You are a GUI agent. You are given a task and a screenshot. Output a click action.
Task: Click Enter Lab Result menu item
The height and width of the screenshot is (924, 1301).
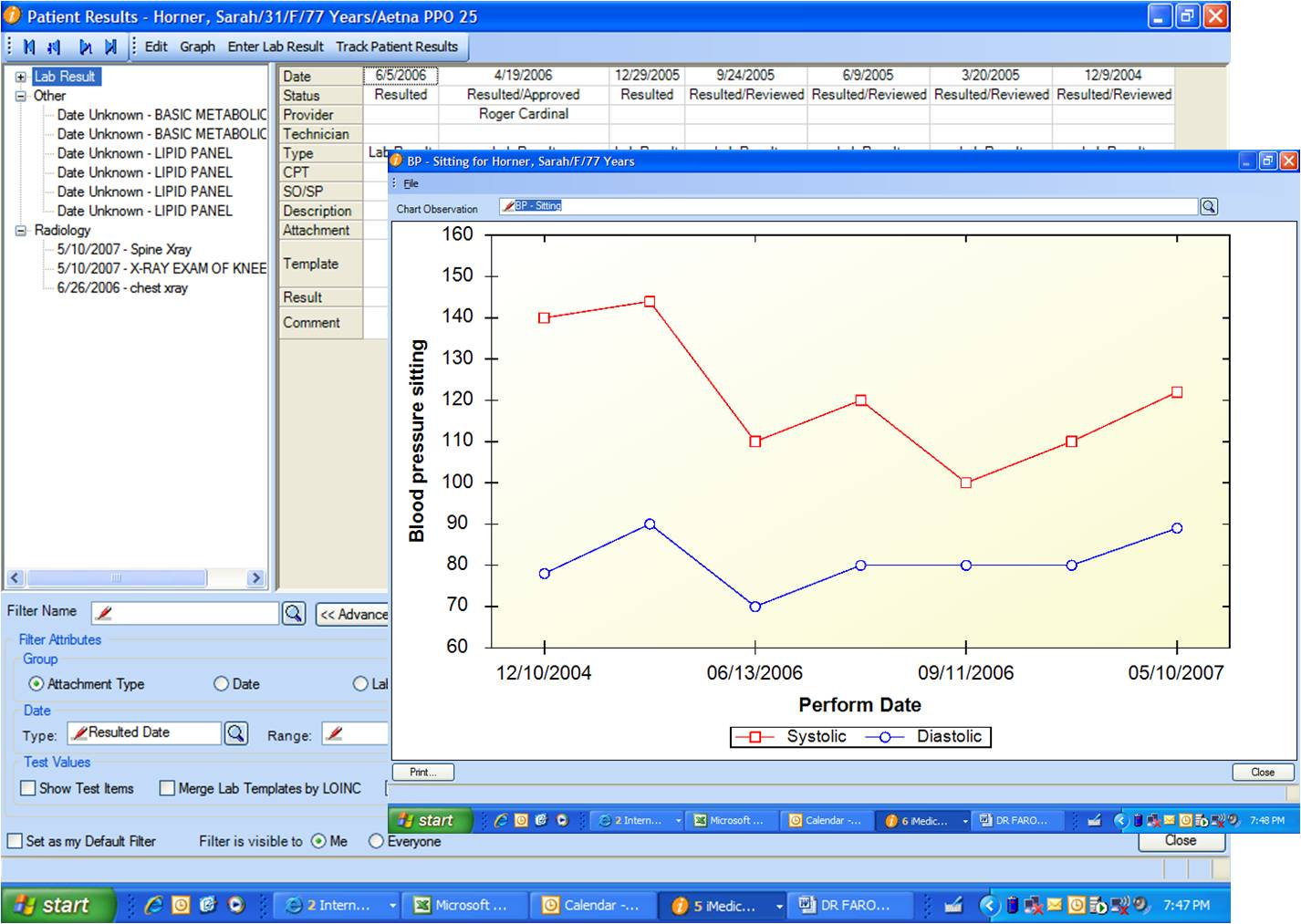276,47
